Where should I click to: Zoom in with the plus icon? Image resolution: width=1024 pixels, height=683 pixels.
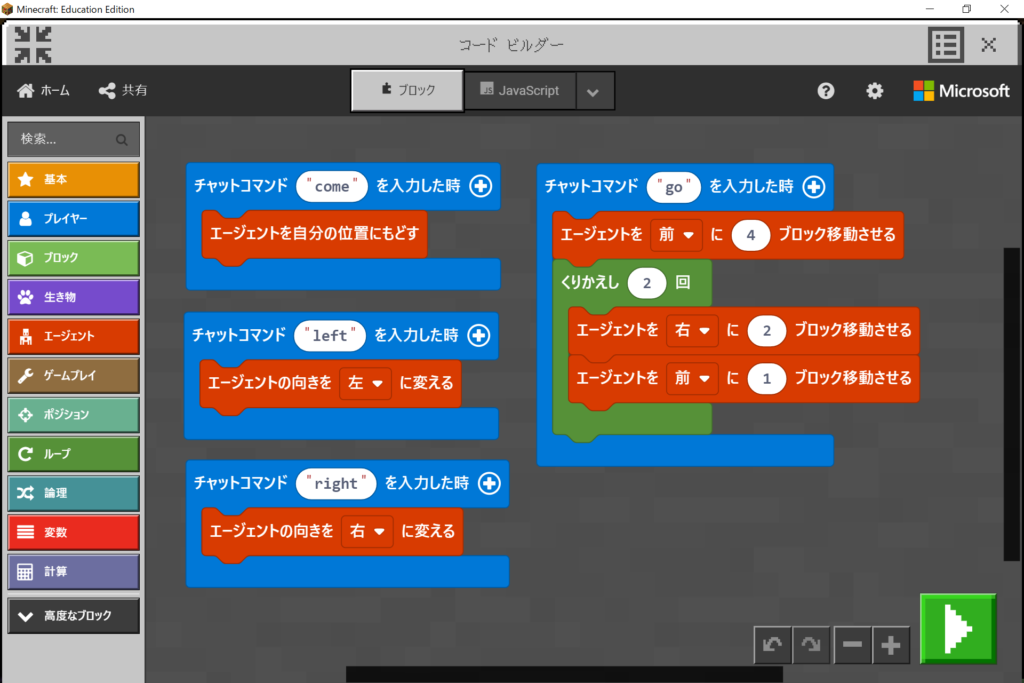point(891,646)
